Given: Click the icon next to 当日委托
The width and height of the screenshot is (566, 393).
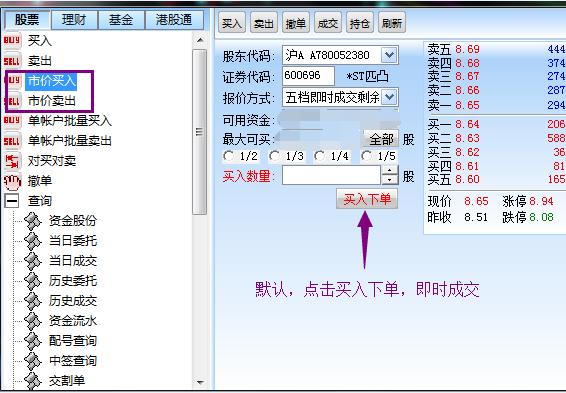Looking at the screenshot, I should [x=33, y=241].
